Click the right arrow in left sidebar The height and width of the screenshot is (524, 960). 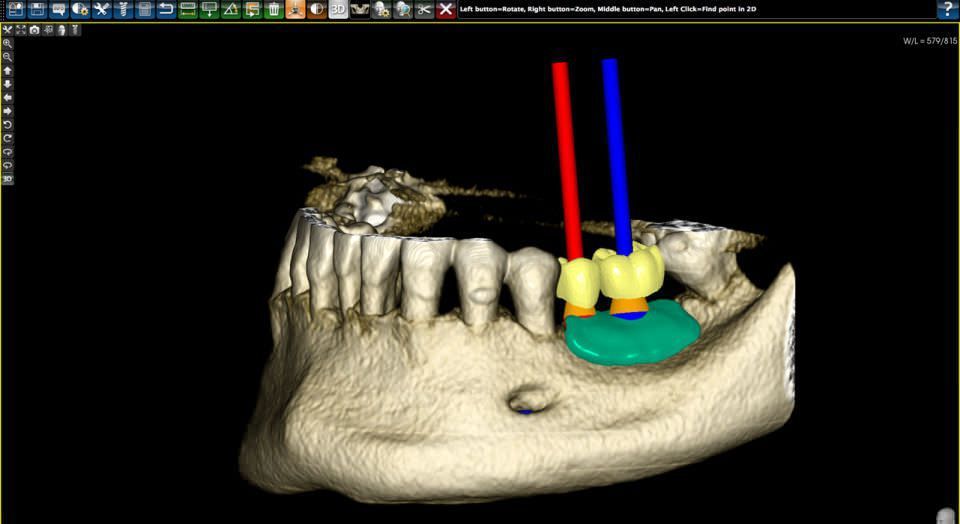pos(7,111)
